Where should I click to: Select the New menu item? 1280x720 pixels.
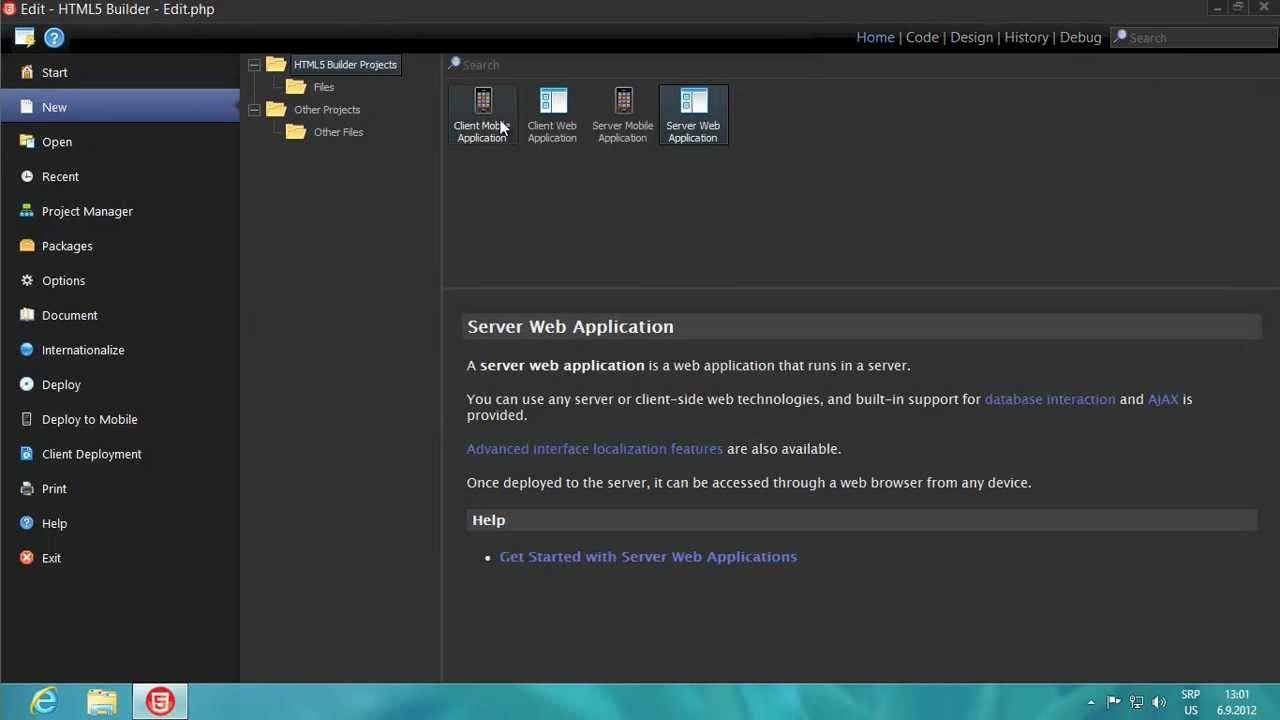pyautogui.click(x=120, y=107)
